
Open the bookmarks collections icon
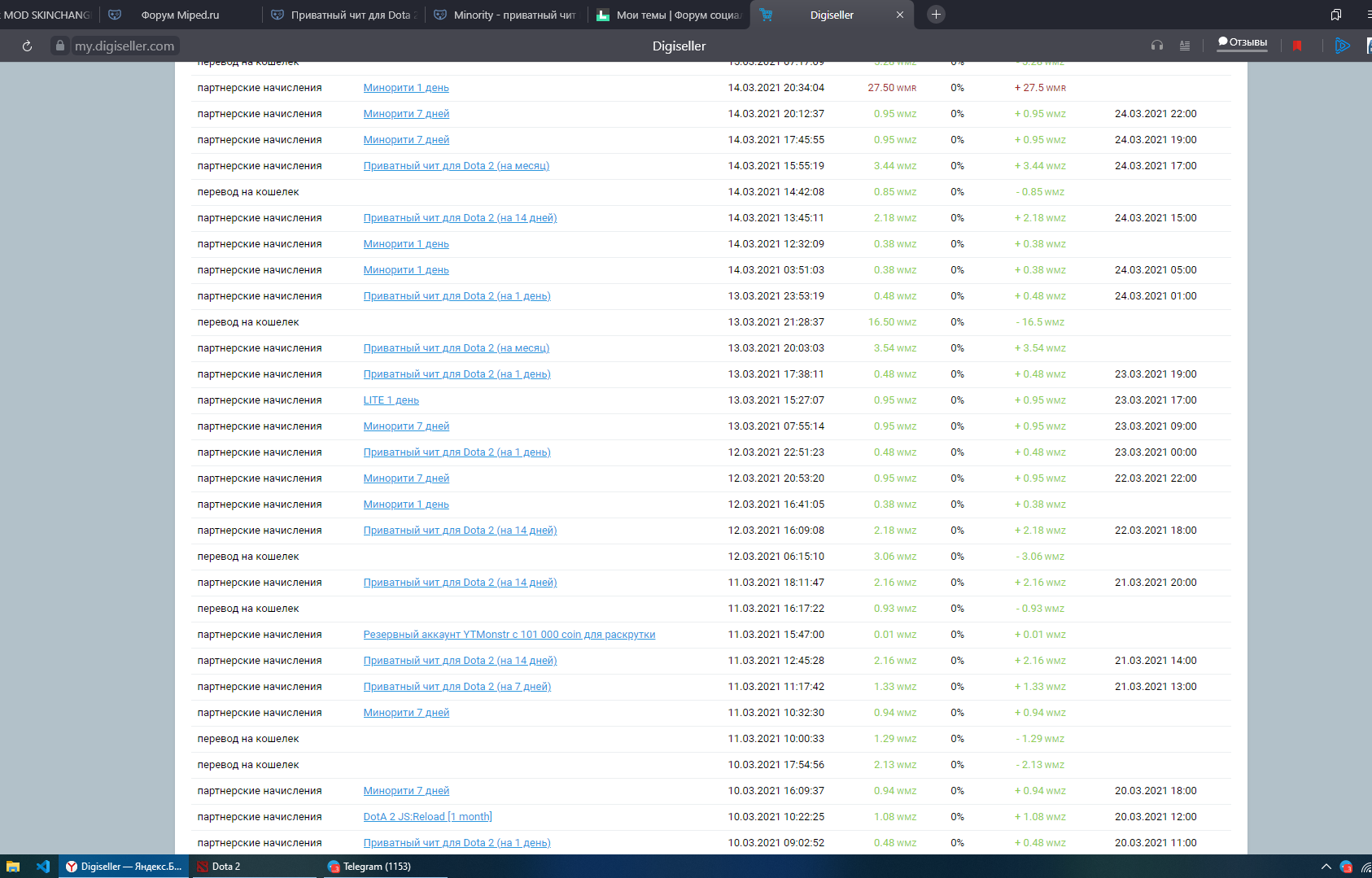(1336, 15)
